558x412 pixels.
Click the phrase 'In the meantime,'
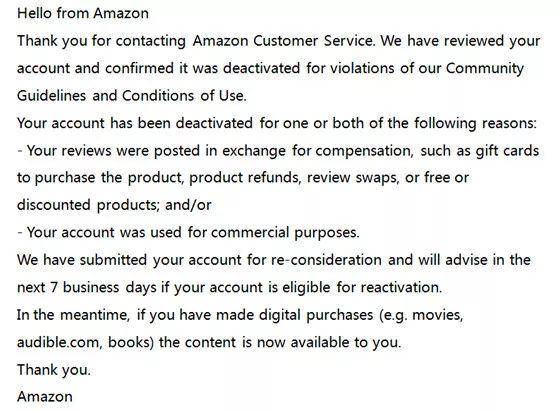click(x=73, y=315)
